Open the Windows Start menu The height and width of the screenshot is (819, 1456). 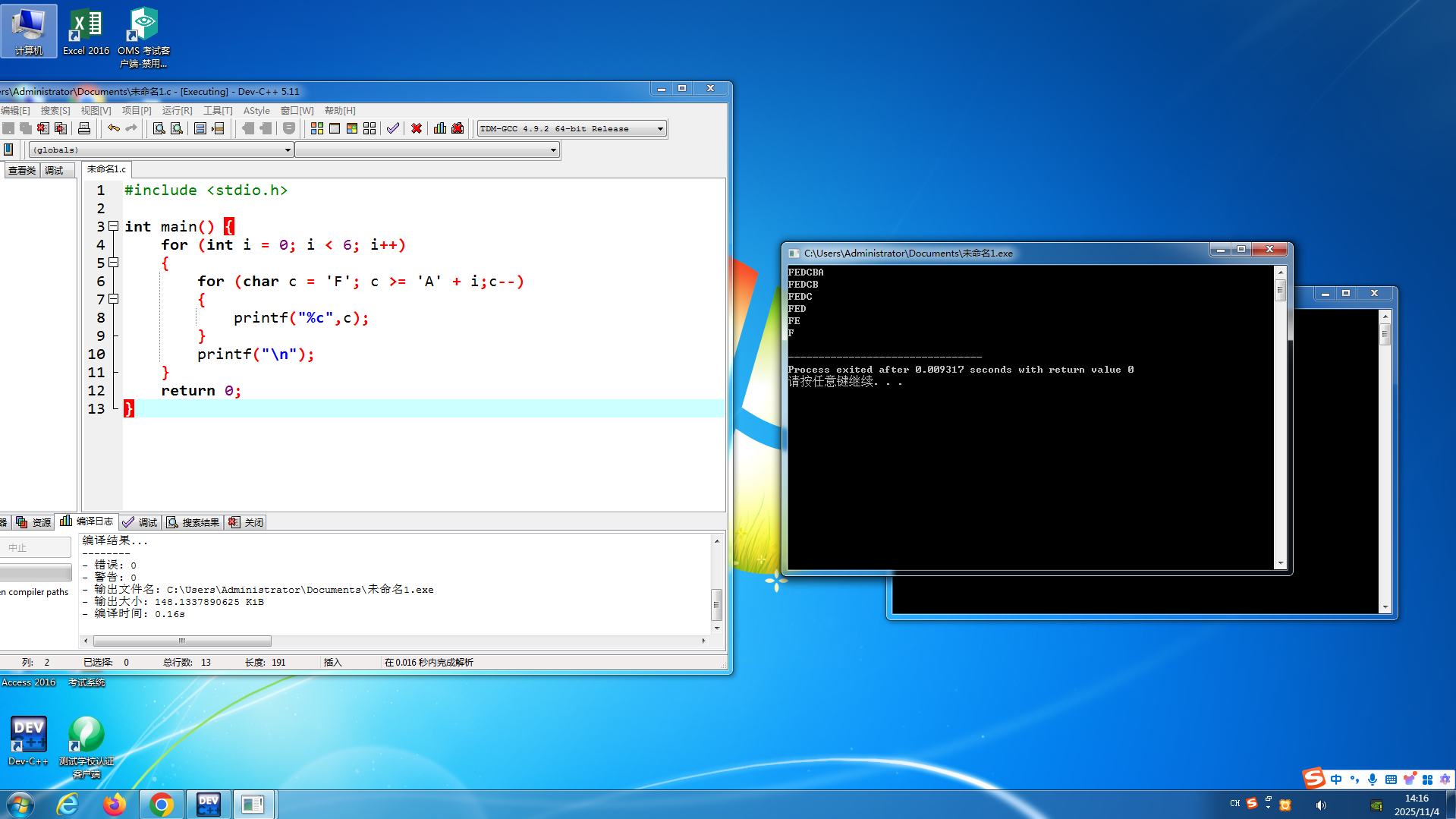click(x=20, y=804)
